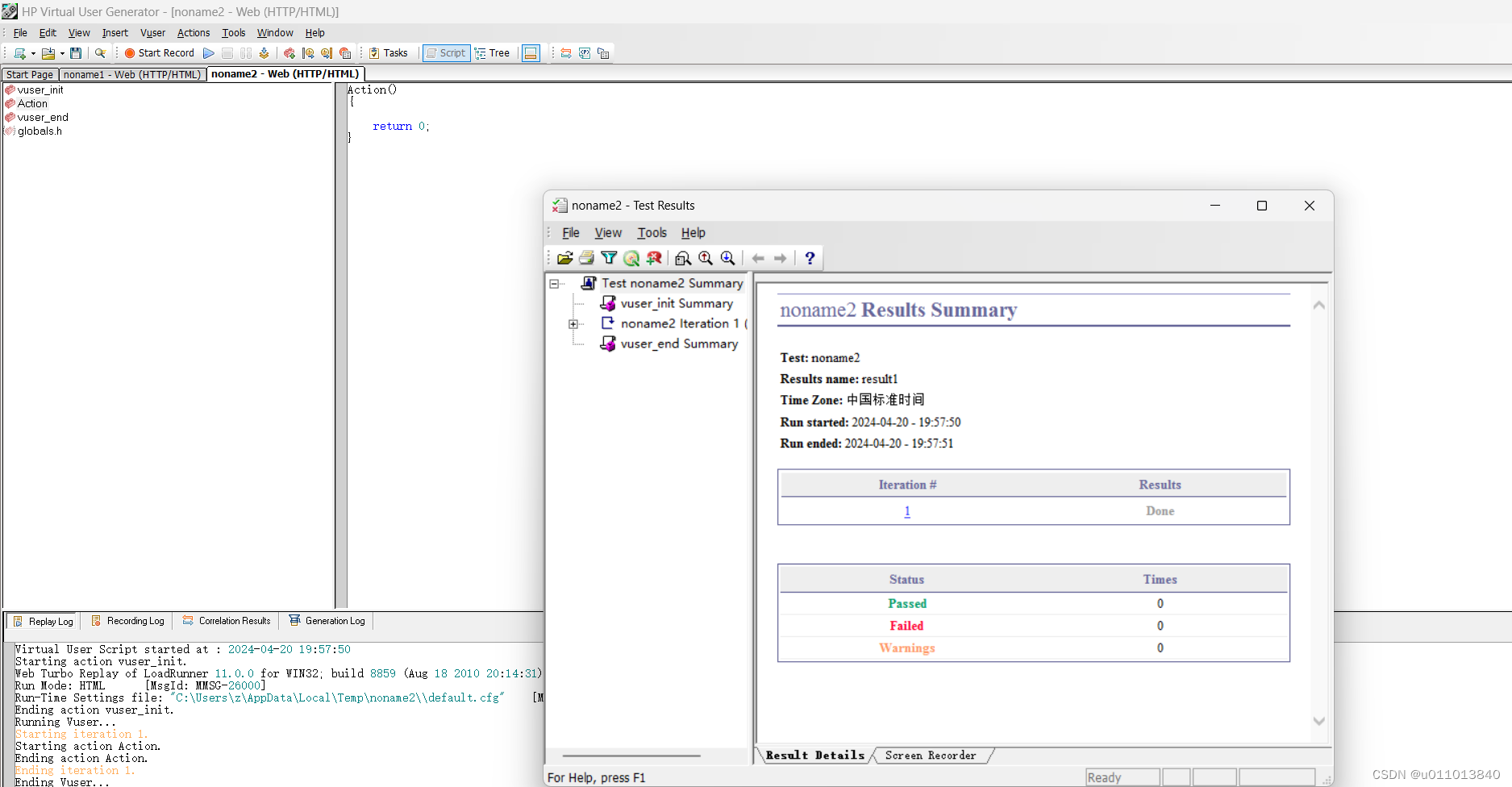The width and height of the screenshot is (1512, 787).
Task: Switch to Tree view
Action: pyautogui.click(x=493, y=53)
